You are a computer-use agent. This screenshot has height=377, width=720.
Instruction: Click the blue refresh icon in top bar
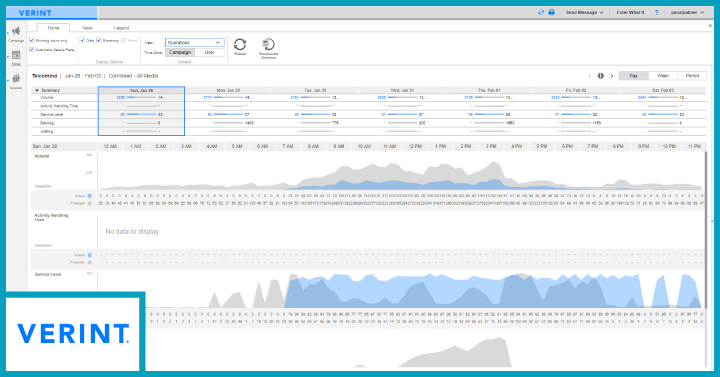[x=541, y=12]
